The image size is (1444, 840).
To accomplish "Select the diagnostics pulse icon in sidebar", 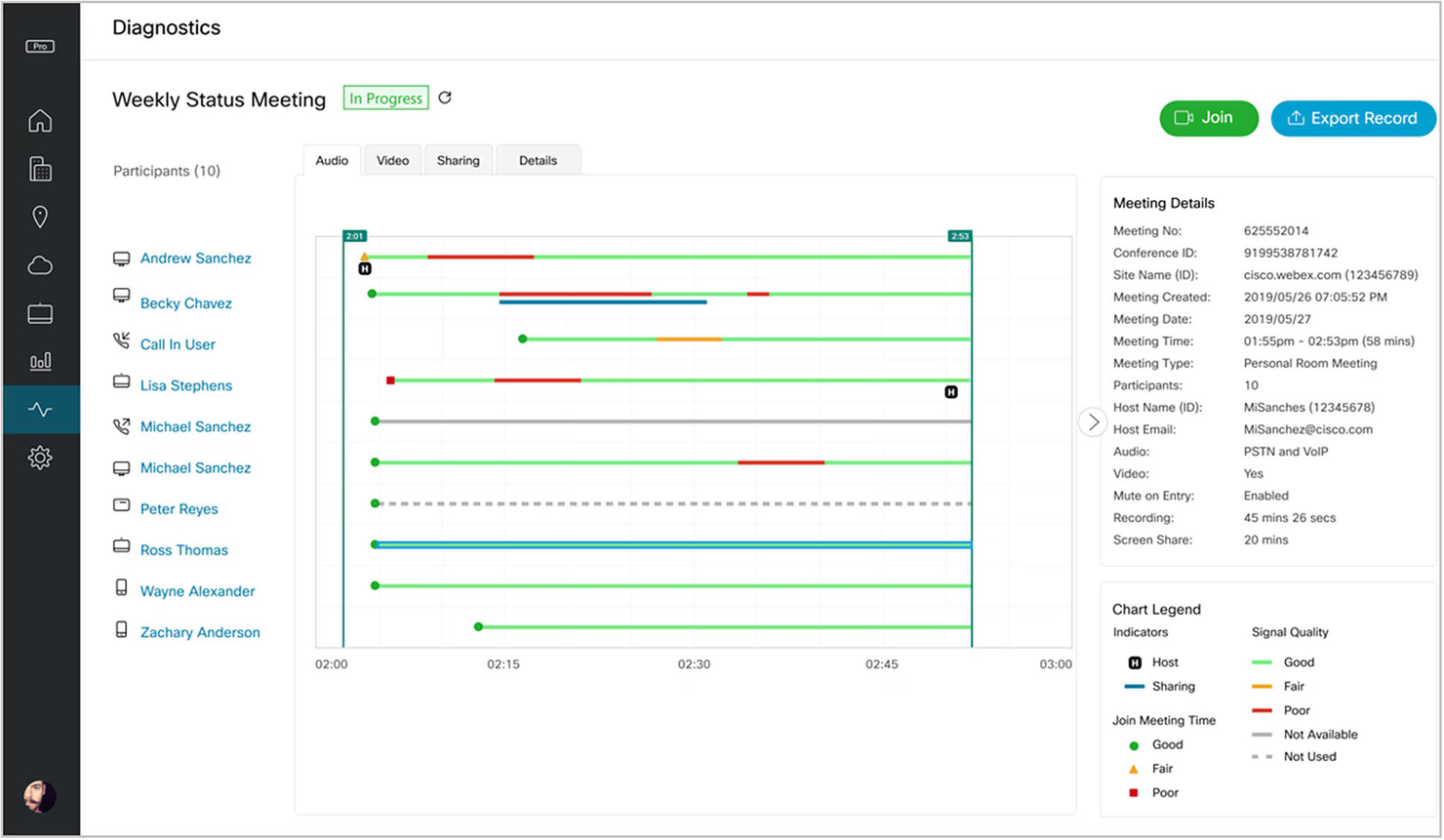I will tap(40, 410).
